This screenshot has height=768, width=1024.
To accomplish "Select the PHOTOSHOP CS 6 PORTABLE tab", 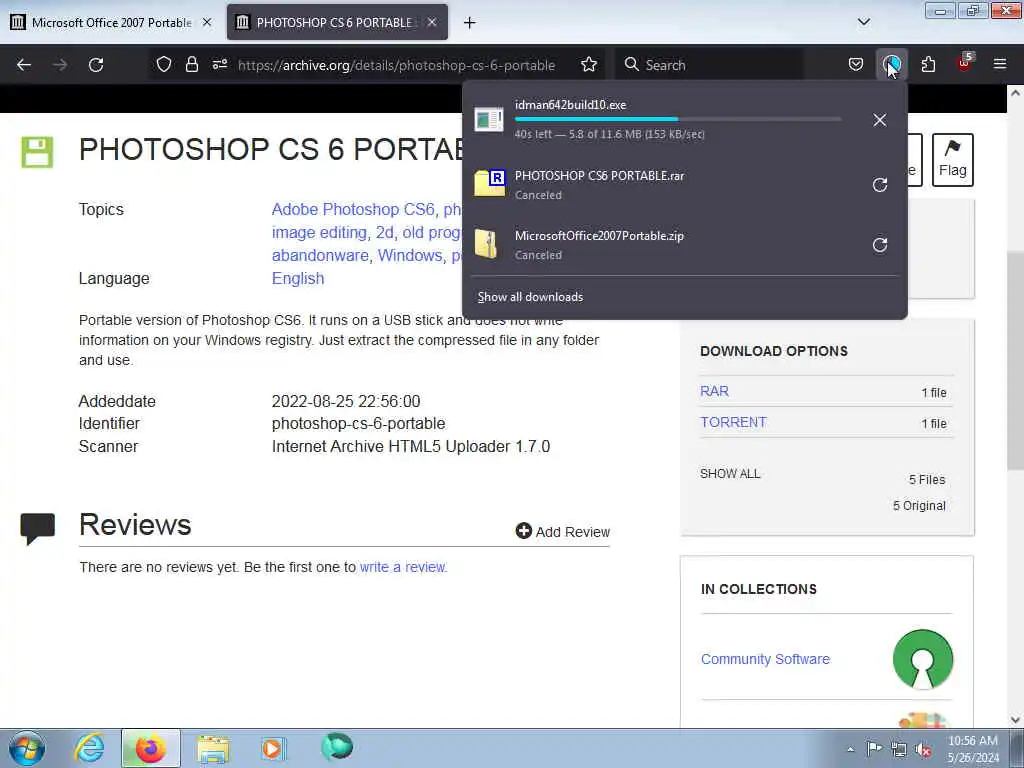I will pyautogui.click(x=325, y=22).
